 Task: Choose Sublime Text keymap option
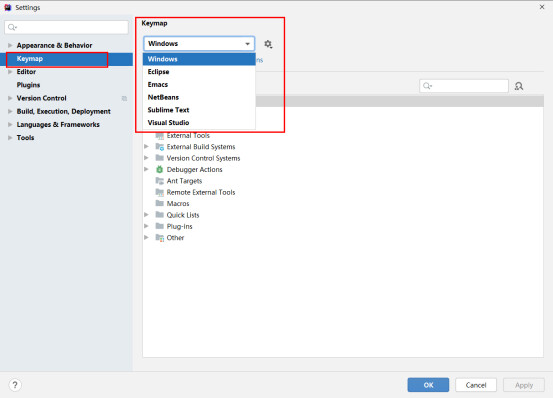pyautogui.click(x=199, y=110)
